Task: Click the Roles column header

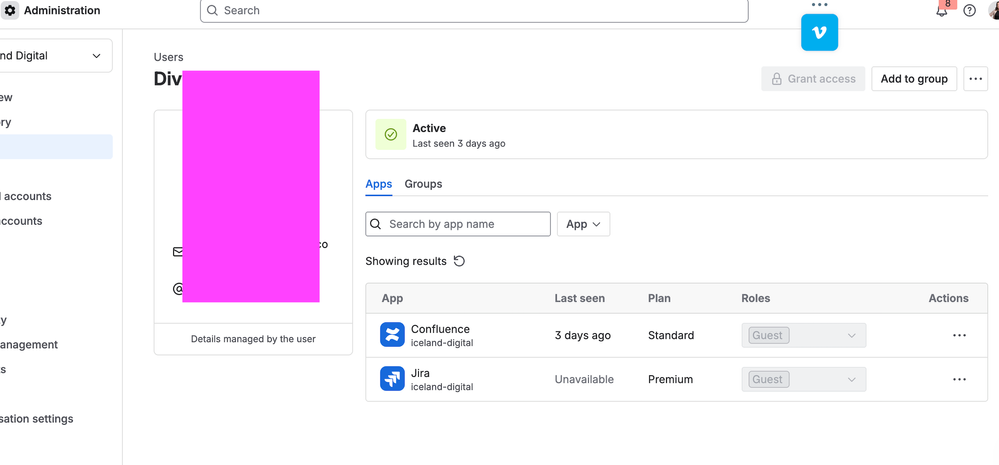Action: (x=756, y=298)
